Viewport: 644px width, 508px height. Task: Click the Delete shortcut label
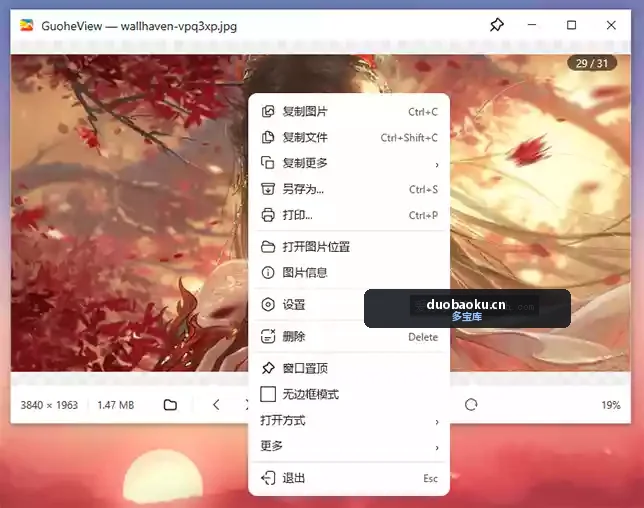(423, 337)
